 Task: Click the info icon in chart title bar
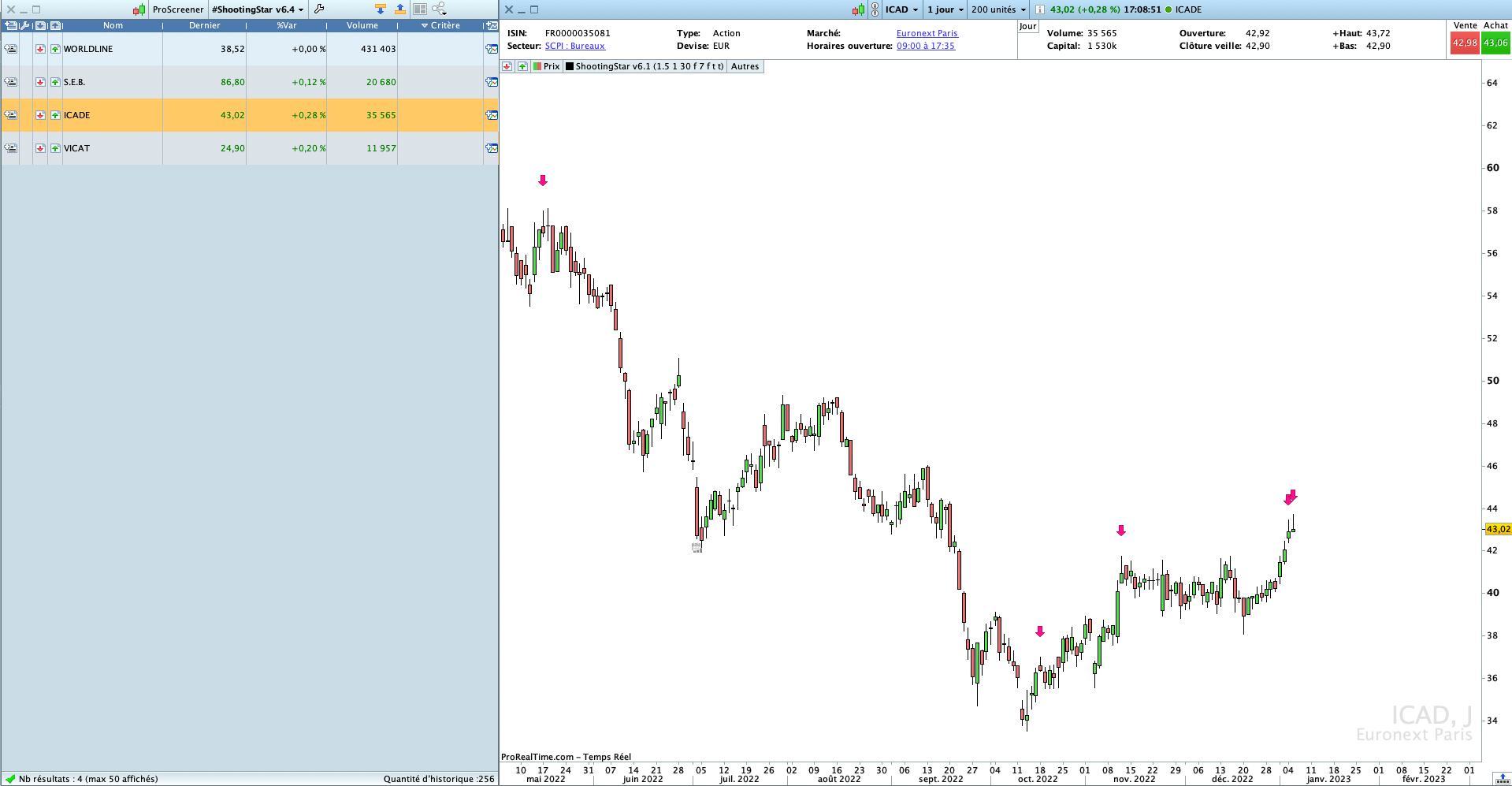1039,9
